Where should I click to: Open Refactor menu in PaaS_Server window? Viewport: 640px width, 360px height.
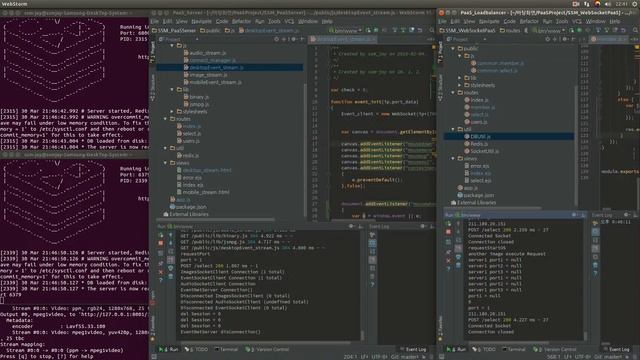tap(241, 21)
